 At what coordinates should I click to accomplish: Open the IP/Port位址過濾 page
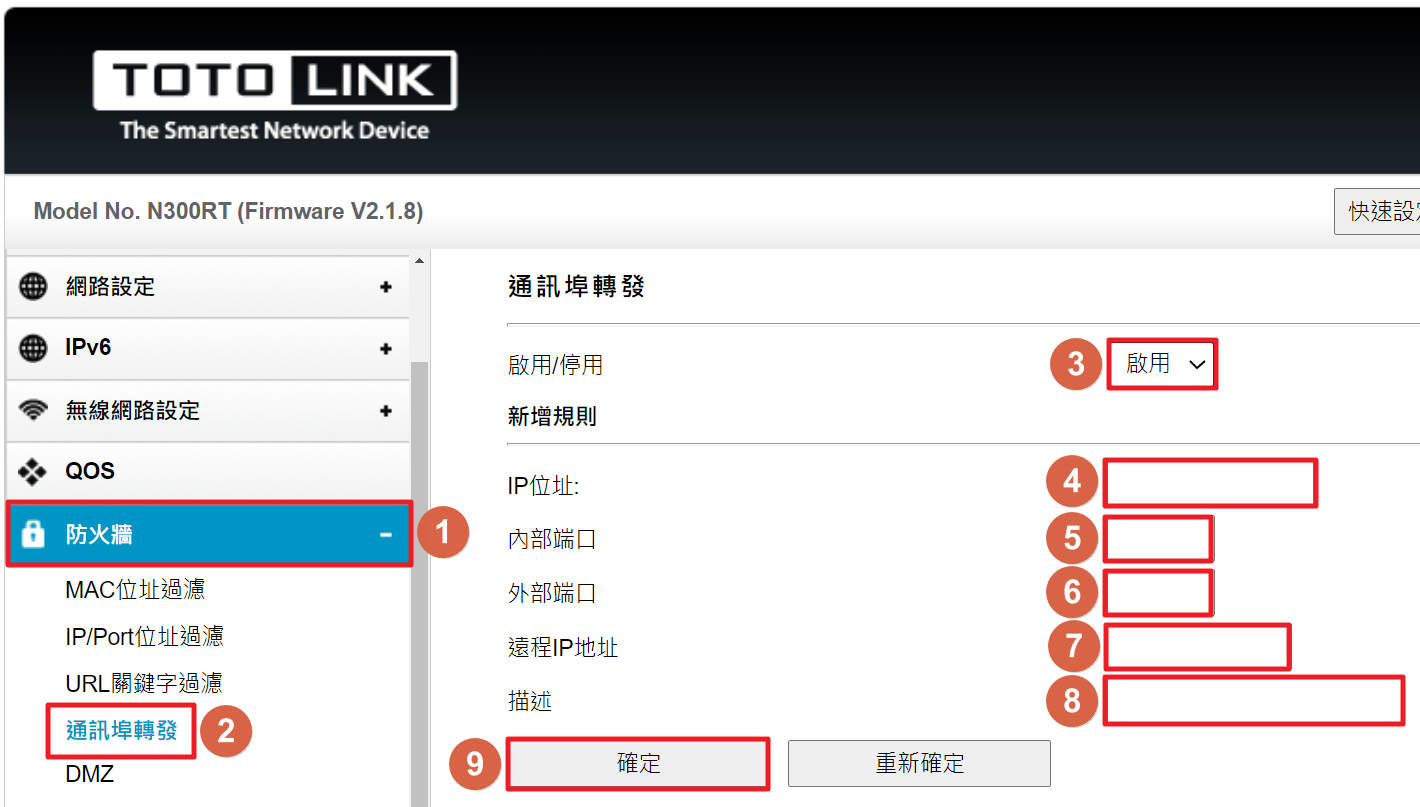click(x=144, y=636)
